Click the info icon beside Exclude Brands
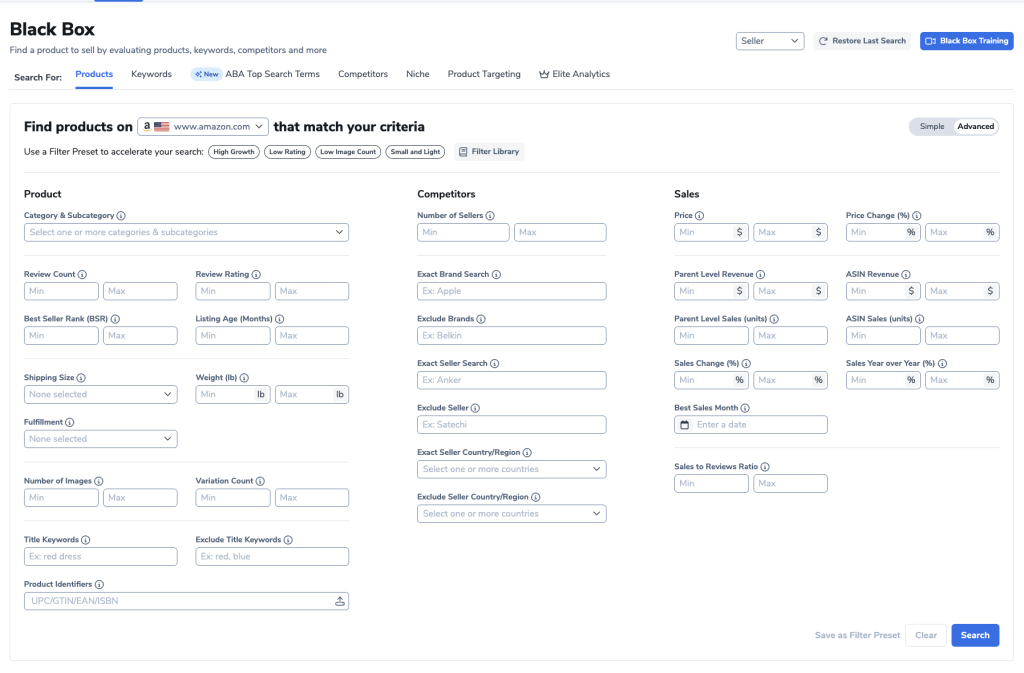This screenshot has width=1024, height=673. click(481, 319)
